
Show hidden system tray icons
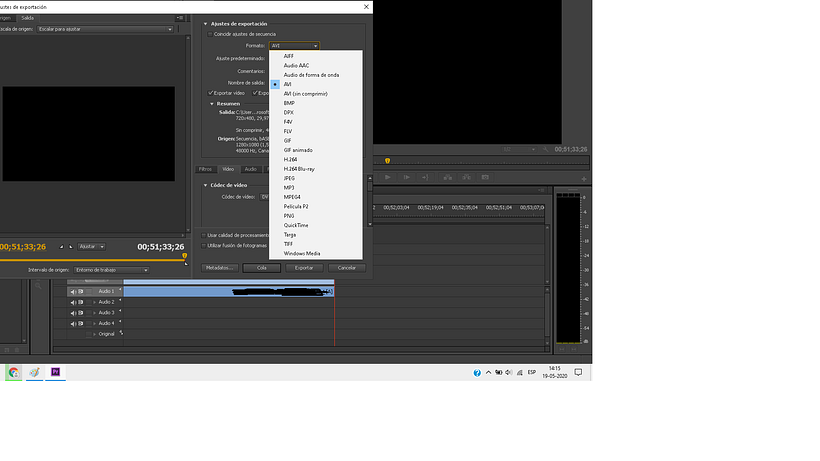click(x=488, y=373)
